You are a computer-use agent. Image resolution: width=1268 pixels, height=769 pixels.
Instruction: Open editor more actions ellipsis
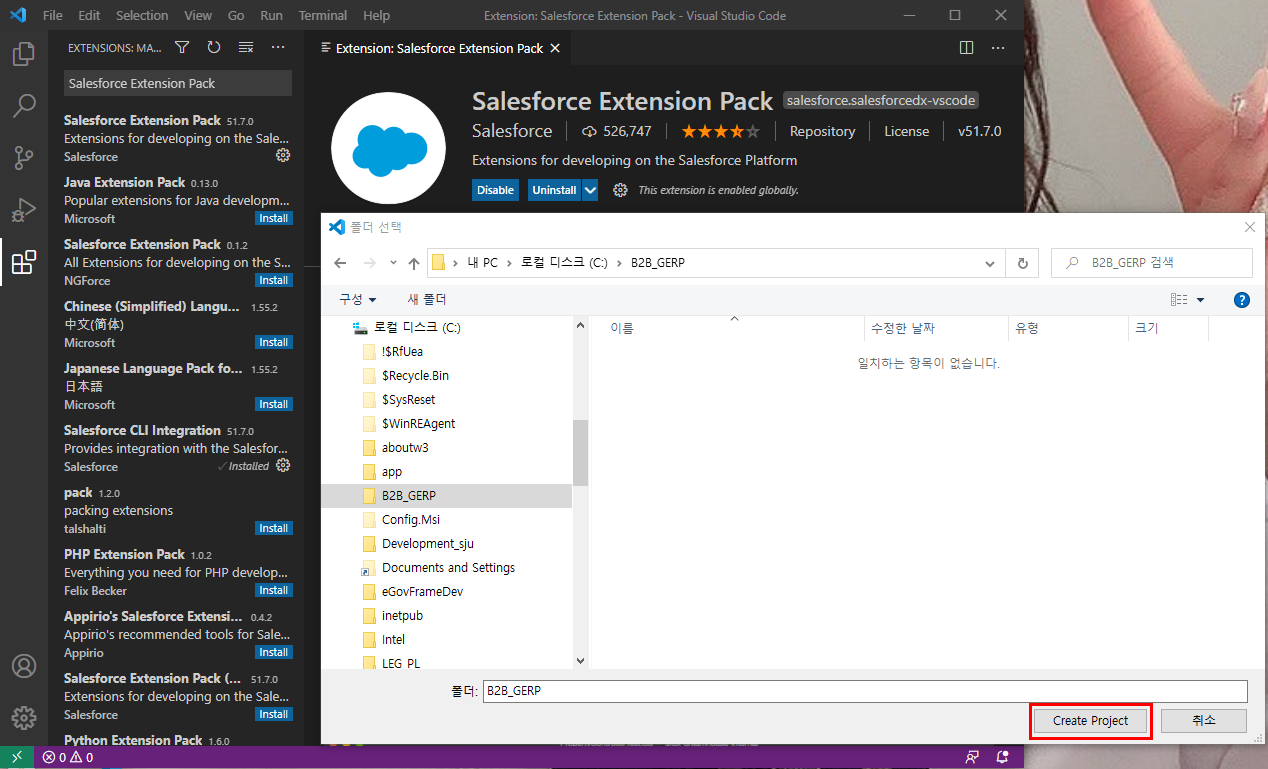click(998, 47)
